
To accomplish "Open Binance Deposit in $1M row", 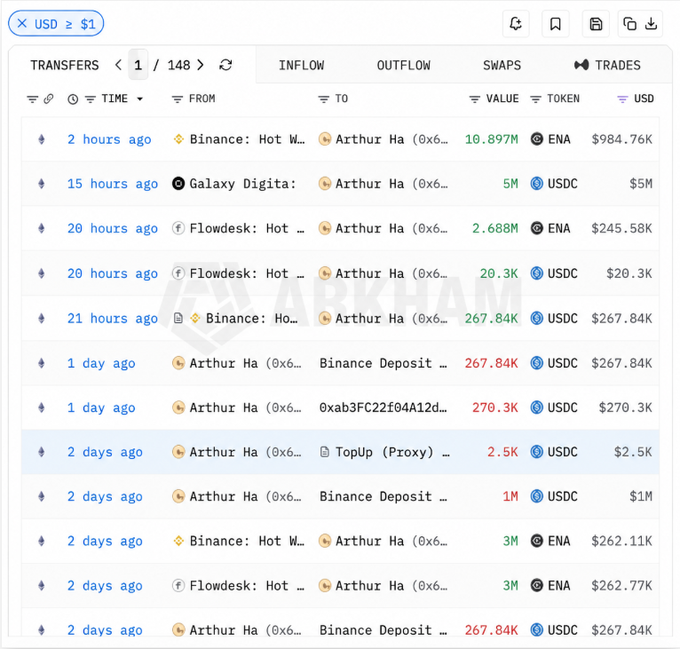I will (x=383, y=497).
